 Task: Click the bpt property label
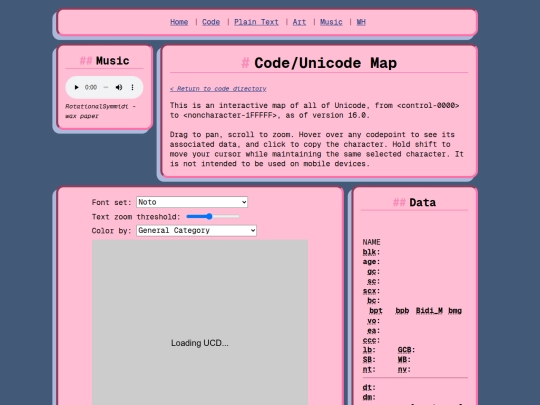click(x=376, y=311)
